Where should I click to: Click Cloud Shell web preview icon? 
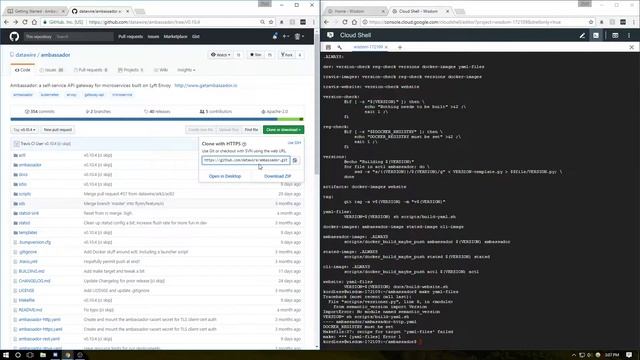point(615,36)
